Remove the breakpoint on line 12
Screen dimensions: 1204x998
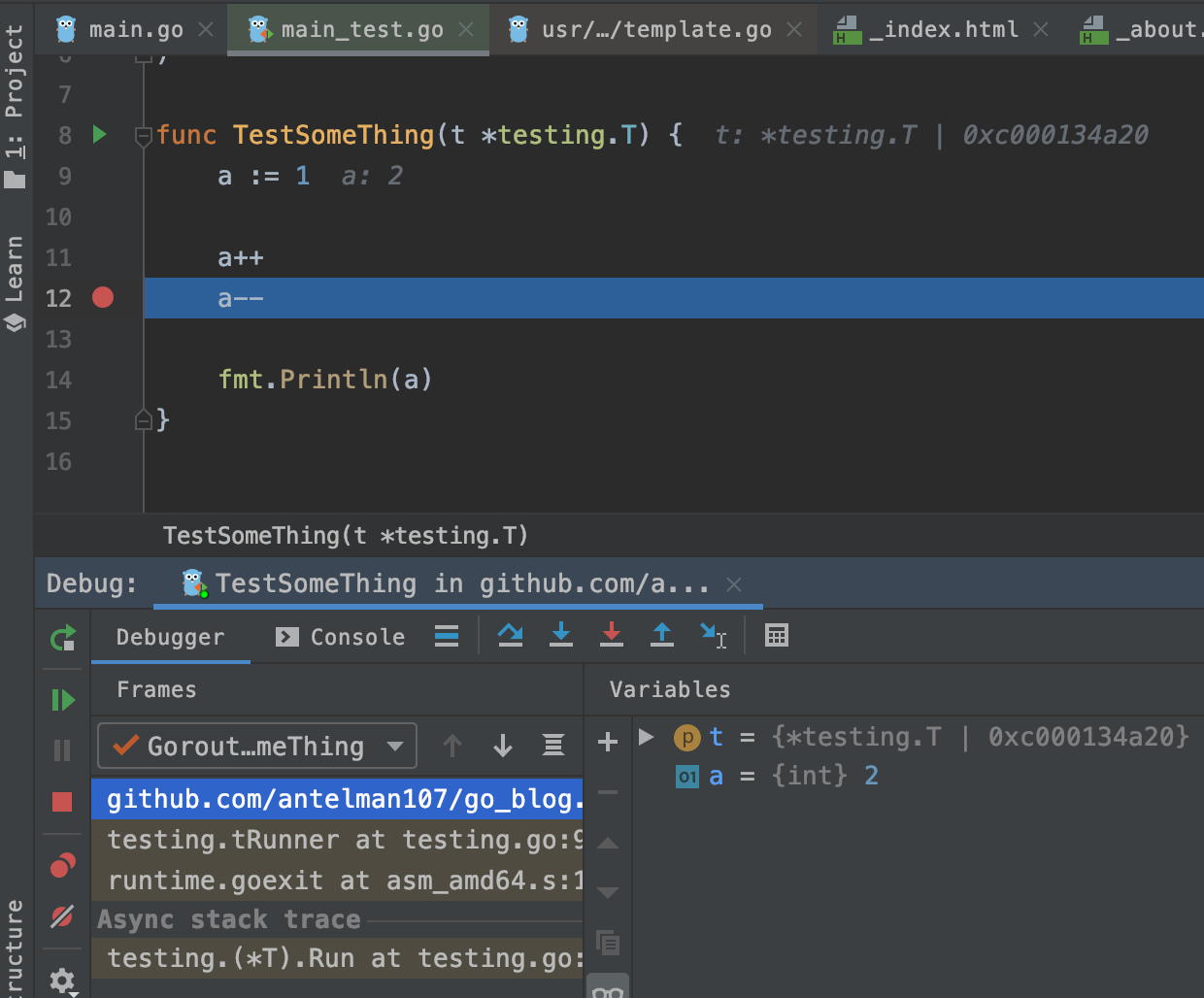pyautogui.click(x=103, y=298)
